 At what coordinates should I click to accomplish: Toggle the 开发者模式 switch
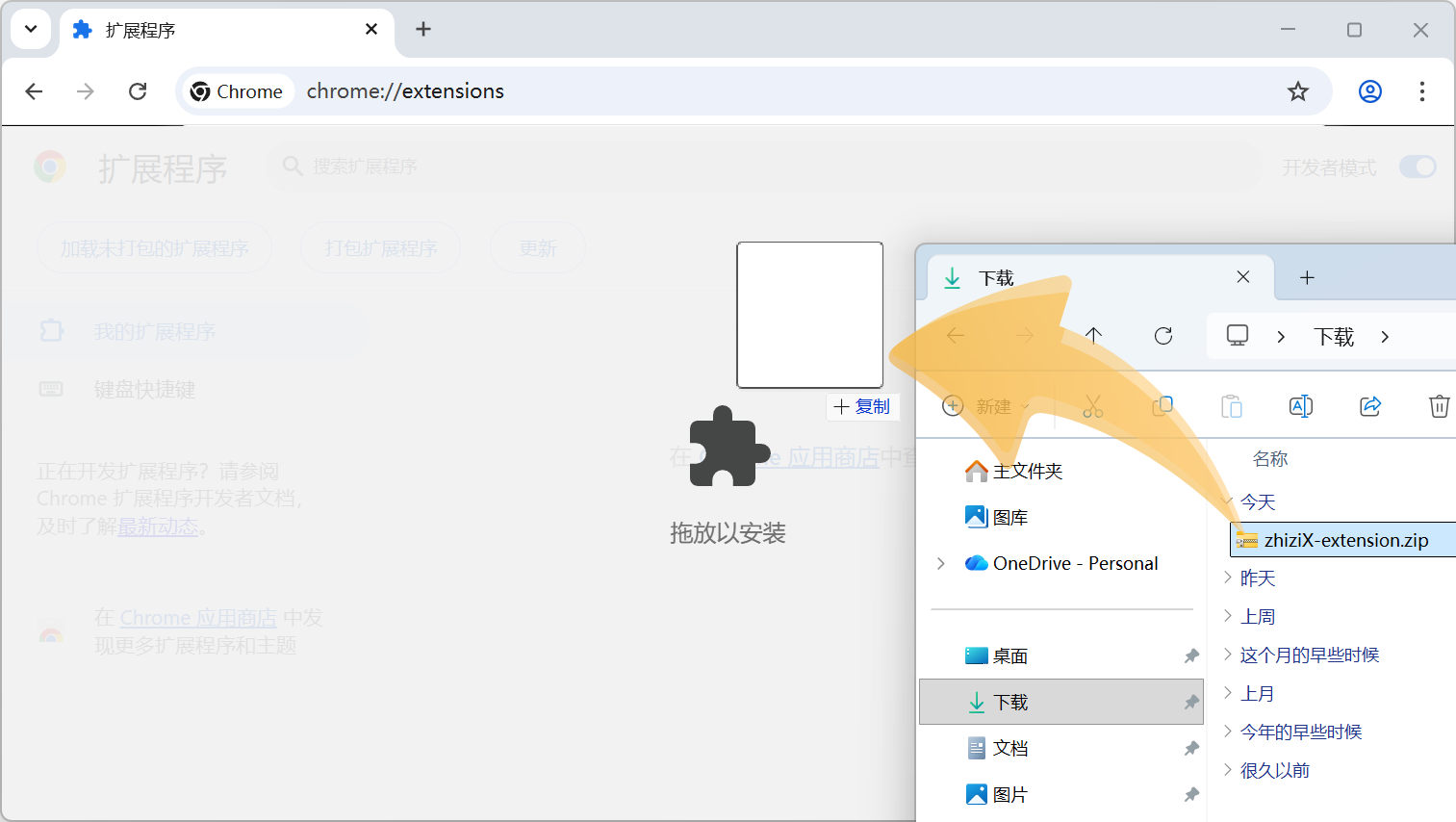pos(1418,167)
